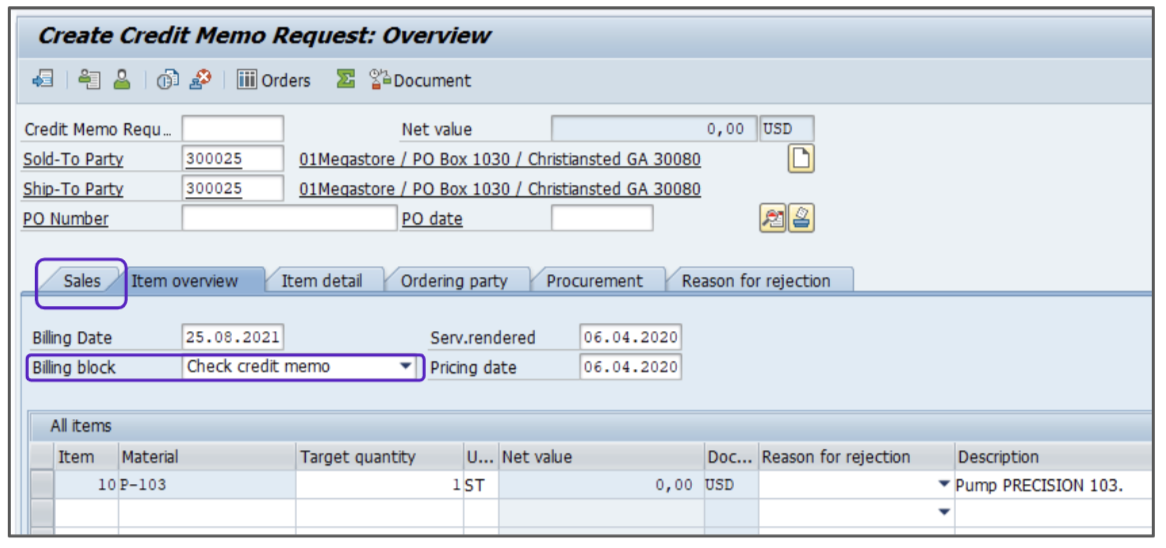1166x548 pixels.
Task: Switch to the Sales tab
Action: pyautogui.click(x=82, y=281)
